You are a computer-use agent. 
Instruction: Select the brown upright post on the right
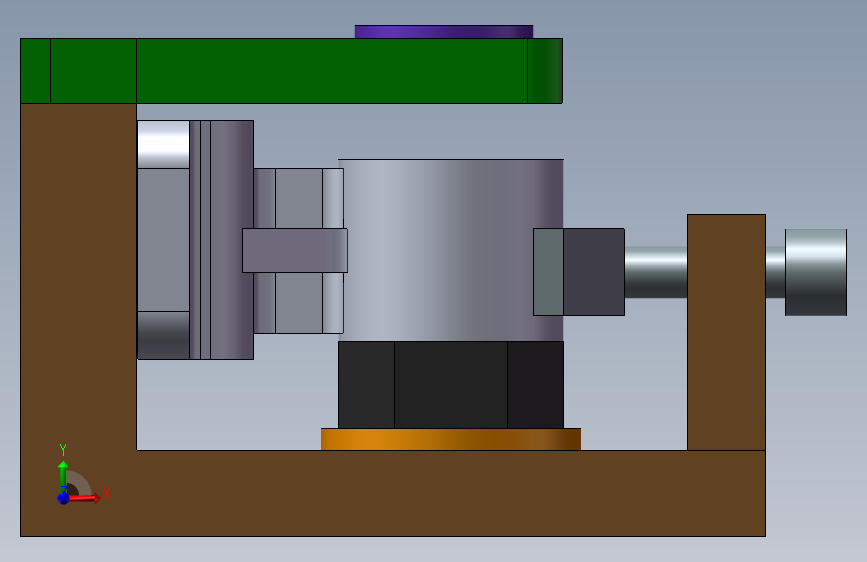pos(726,332)
